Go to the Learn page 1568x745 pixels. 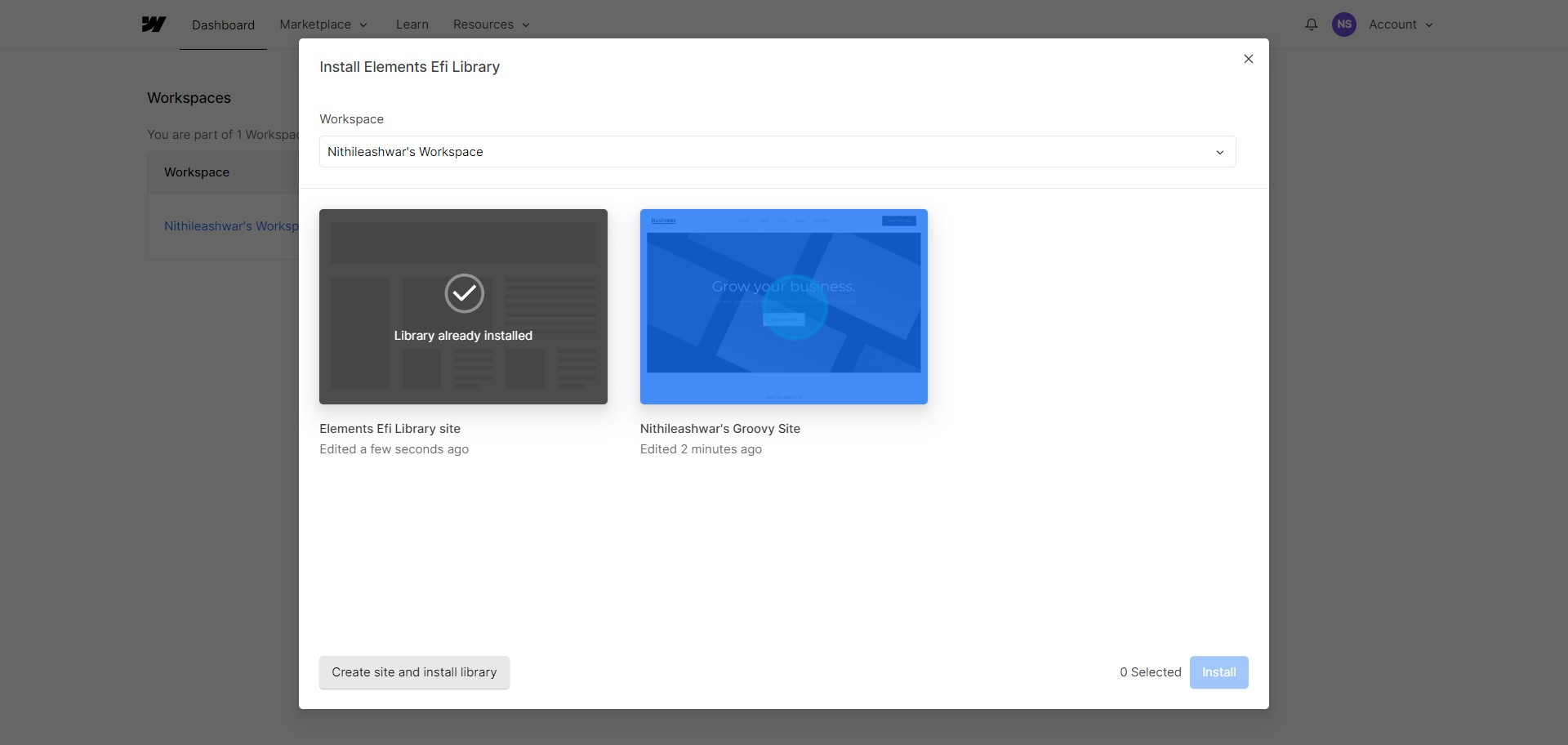pos(412,25)
